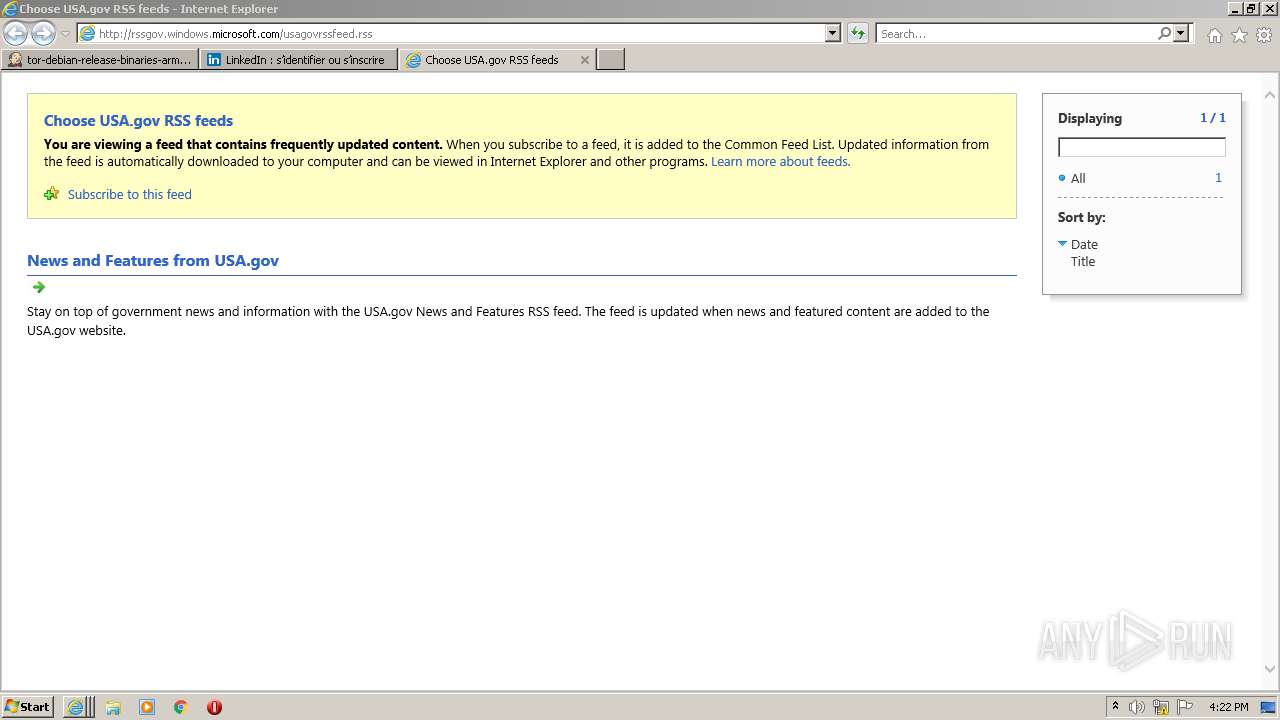Sort the feed by Date
Screen dimensions: 1280x720
pos(1084,244)
